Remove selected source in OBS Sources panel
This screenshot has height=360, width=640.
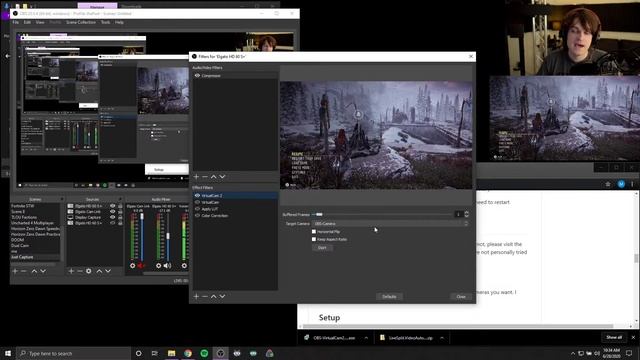tap(80, 271)
